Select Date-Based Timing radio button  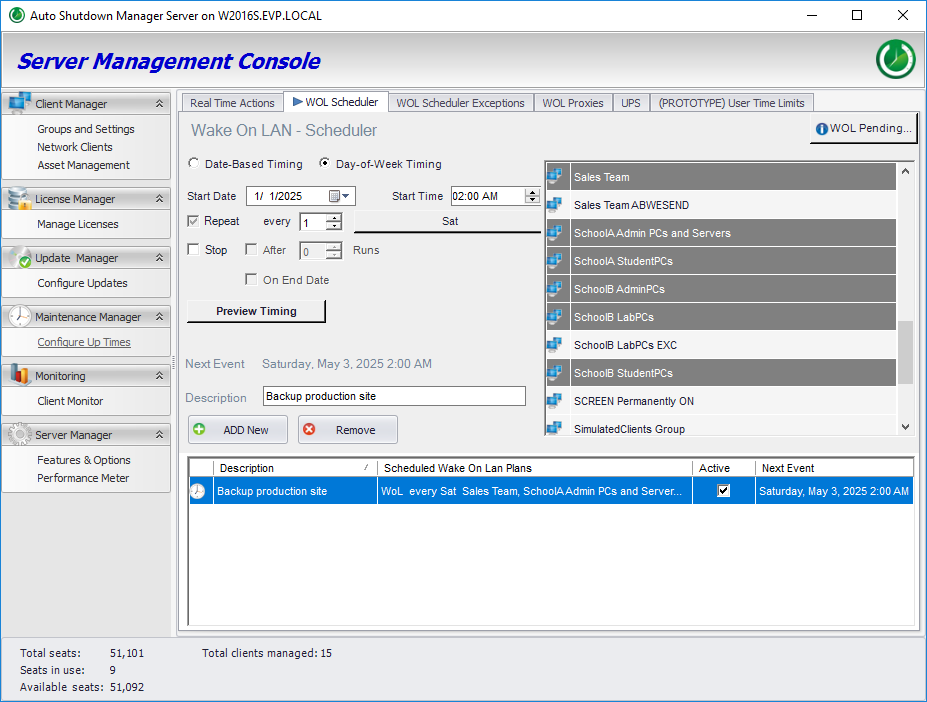pyautogui.click(x=194, y=164)
